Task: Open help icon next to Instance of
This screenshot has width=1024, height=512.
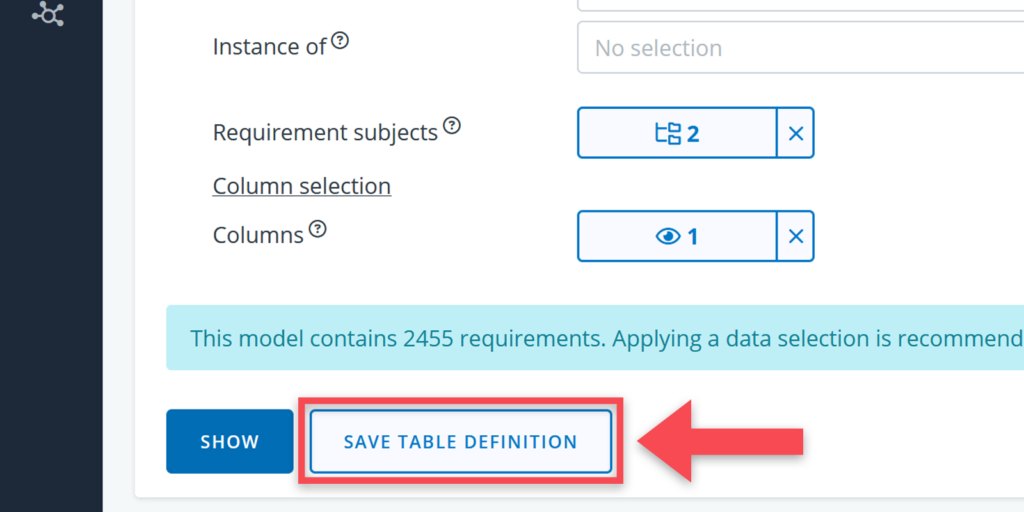Action: [x=340, y=41]
